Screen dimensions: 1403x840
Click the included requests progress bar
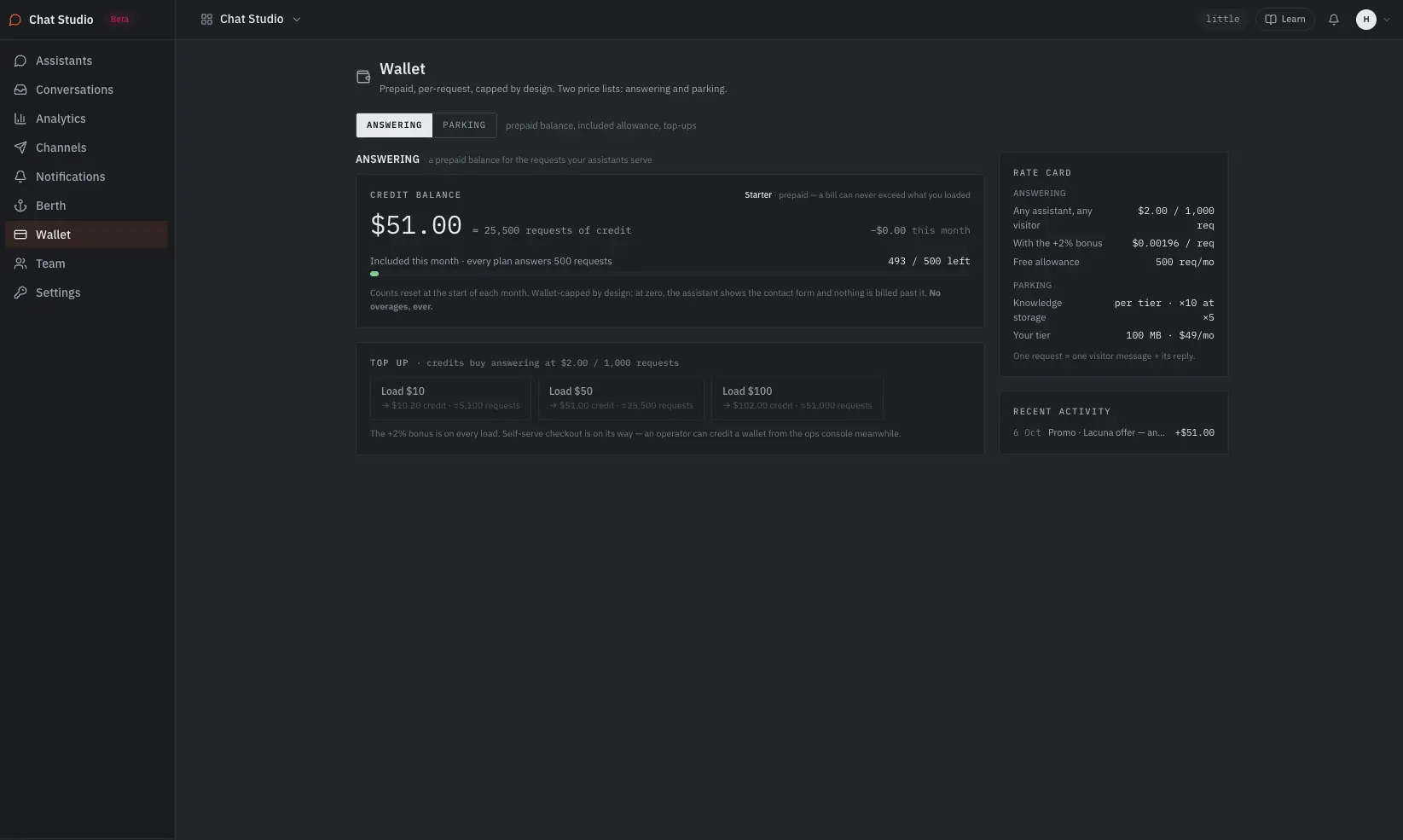coord(670,274)
